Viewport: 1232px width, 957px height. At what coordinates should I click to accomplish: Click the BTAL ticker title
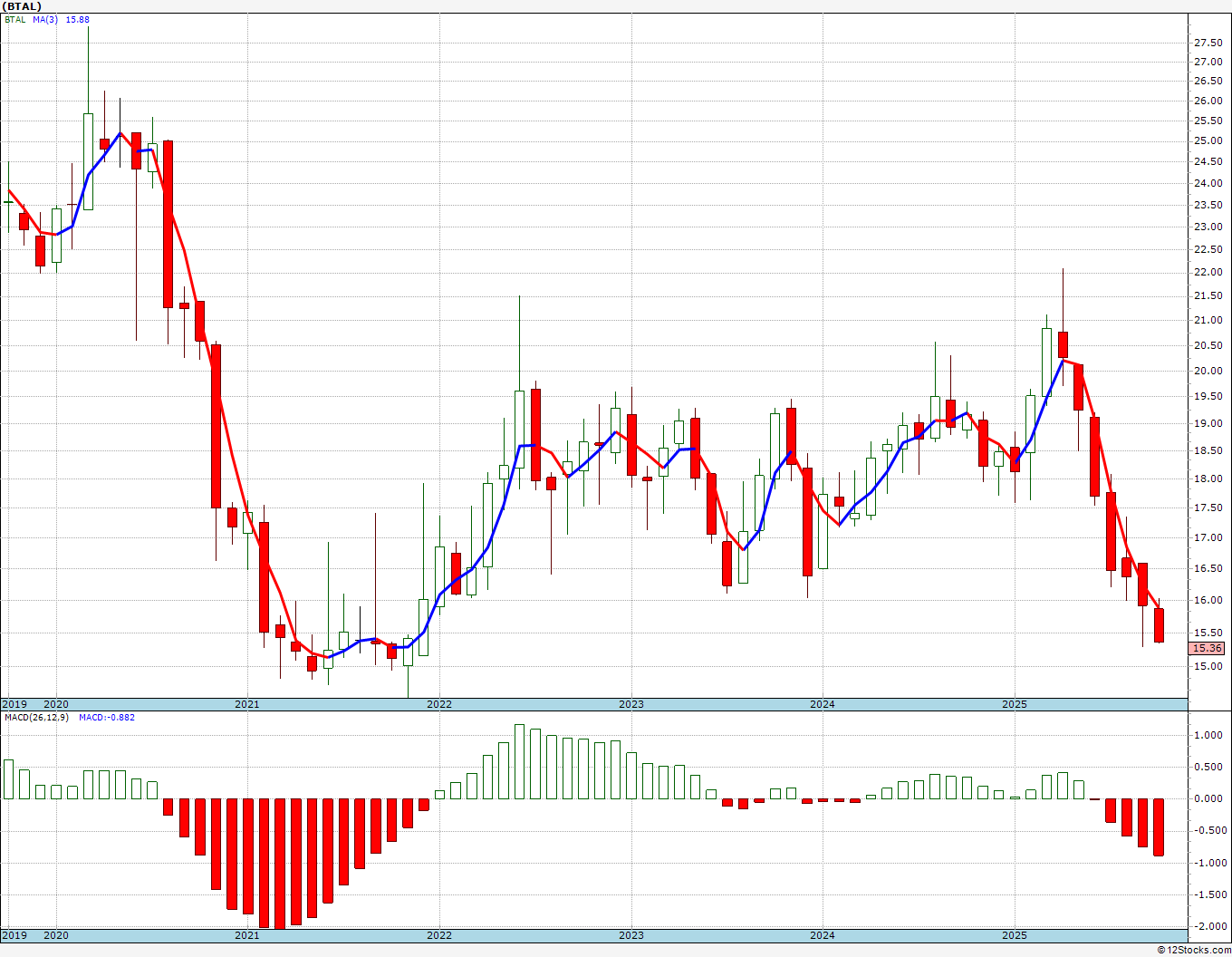click(x=22, y=6)
